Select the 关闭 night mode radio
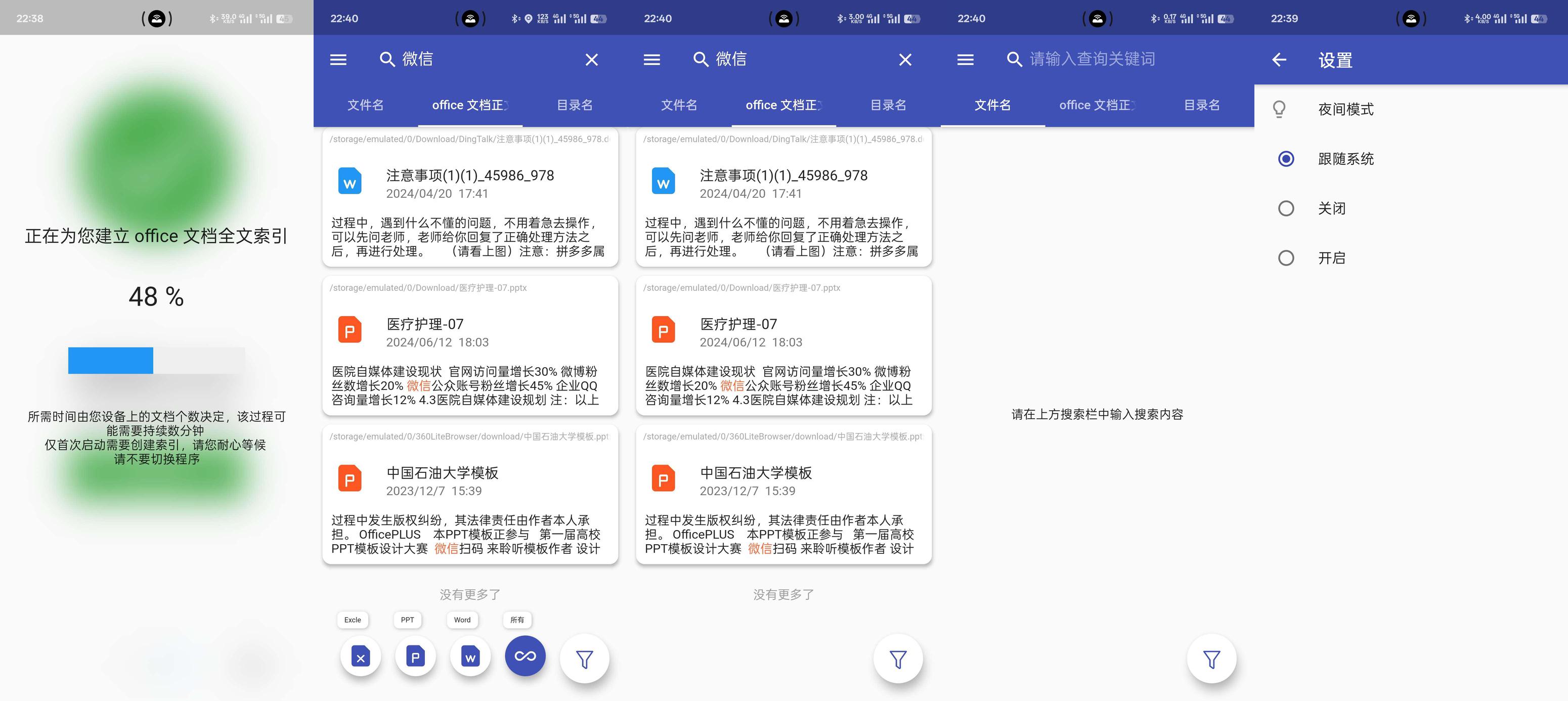 (x=1286, y=209)
